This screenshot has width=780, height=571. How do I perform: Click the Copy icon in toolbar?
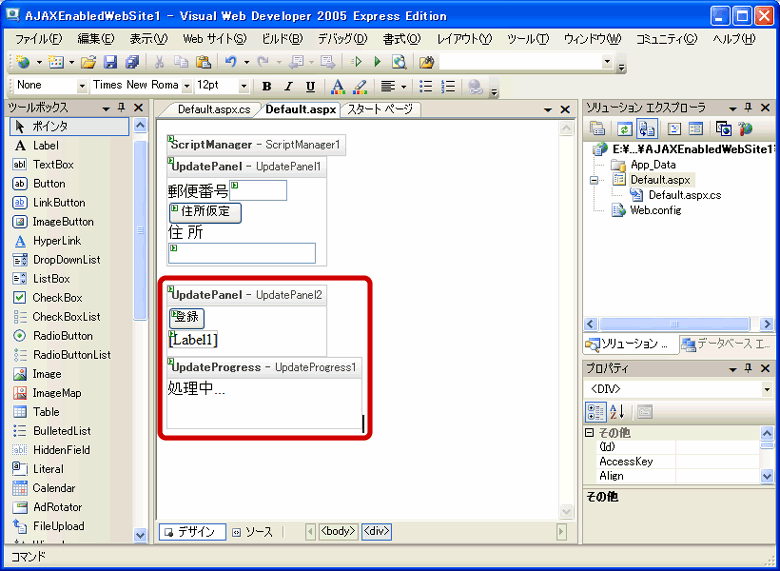pos(181,62)
